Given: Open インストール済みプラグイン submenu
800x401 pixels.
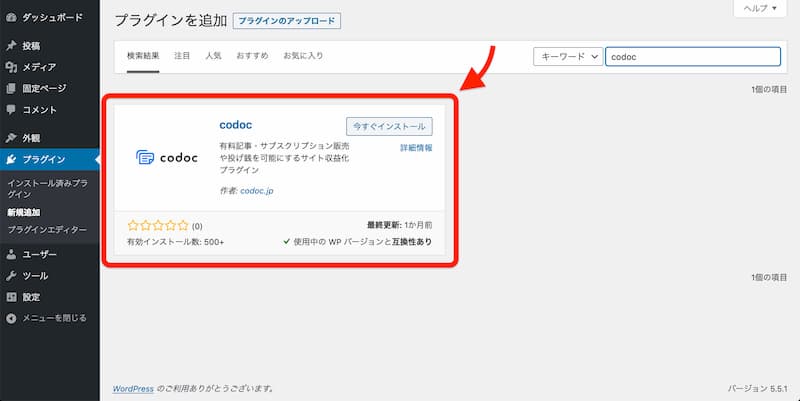Looking at the screenshot, I should 47,188.
